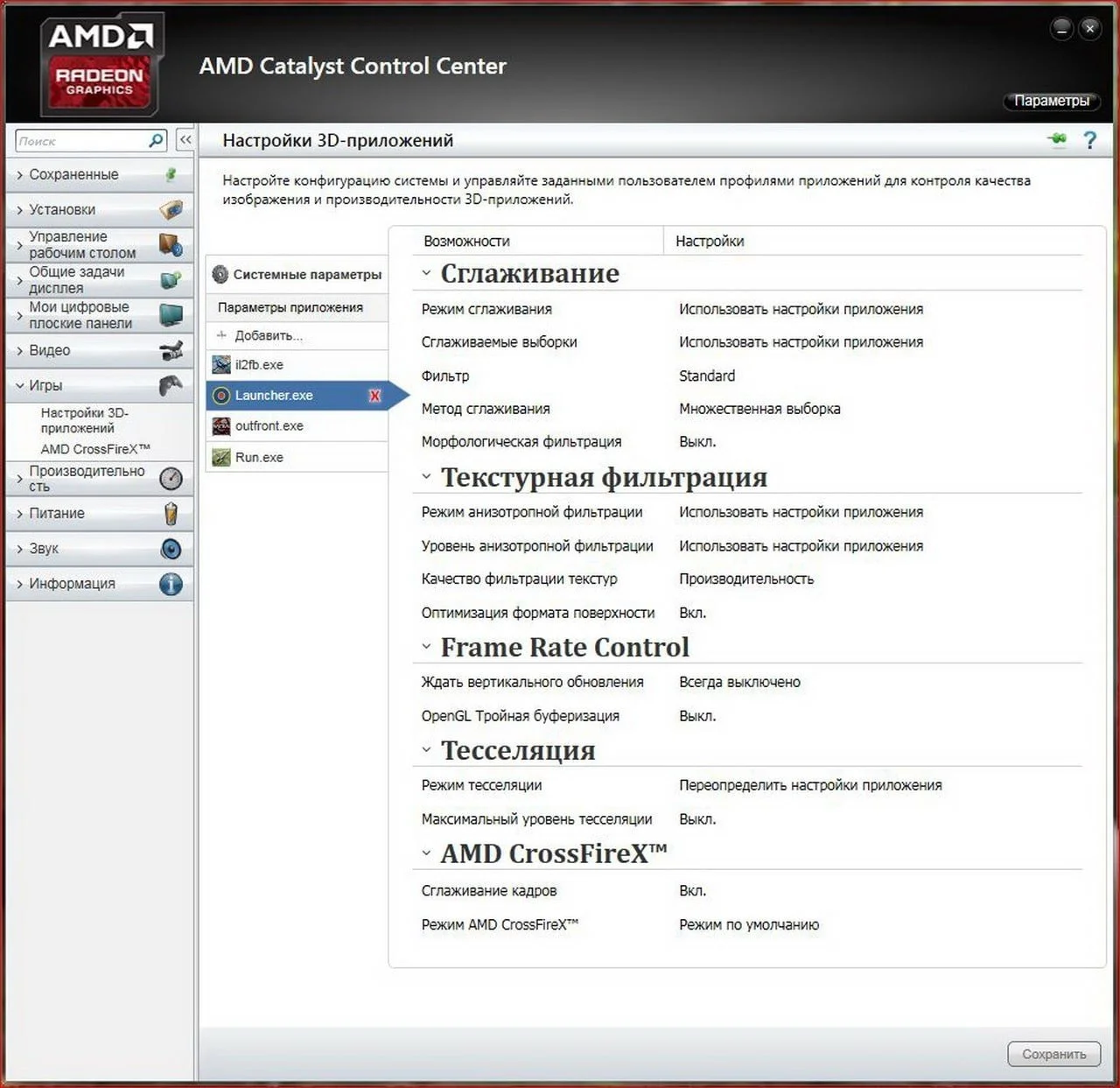Click the il2fb.exe application icon

[221, 365]
